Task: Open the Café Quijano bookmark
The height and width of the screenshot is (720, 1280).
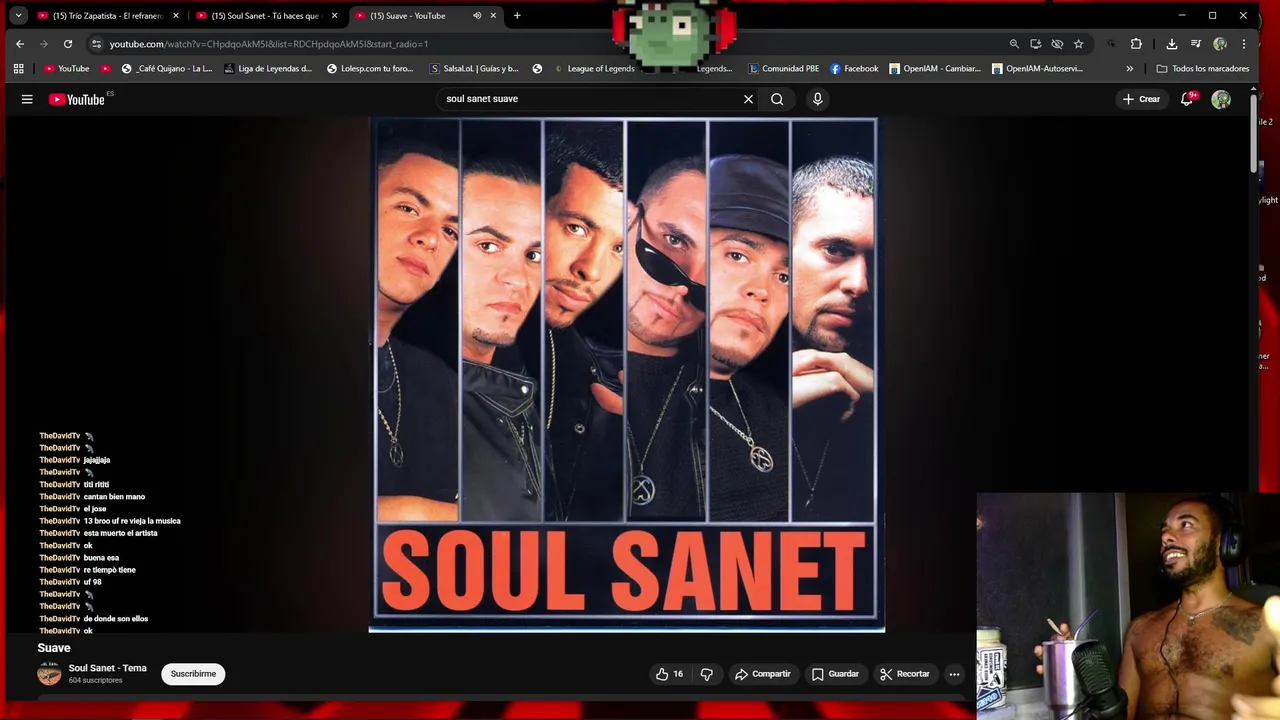Action: (x=167, y=69)
